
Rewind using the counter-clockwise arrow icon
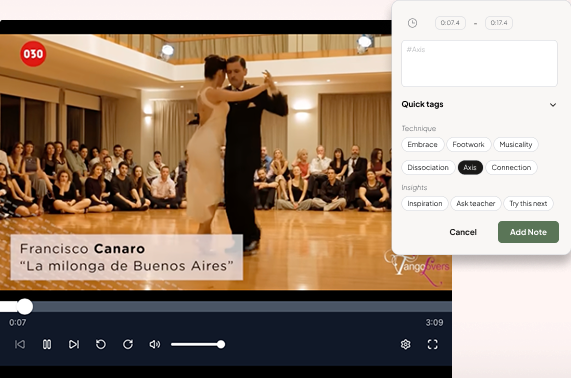[101, 344]
